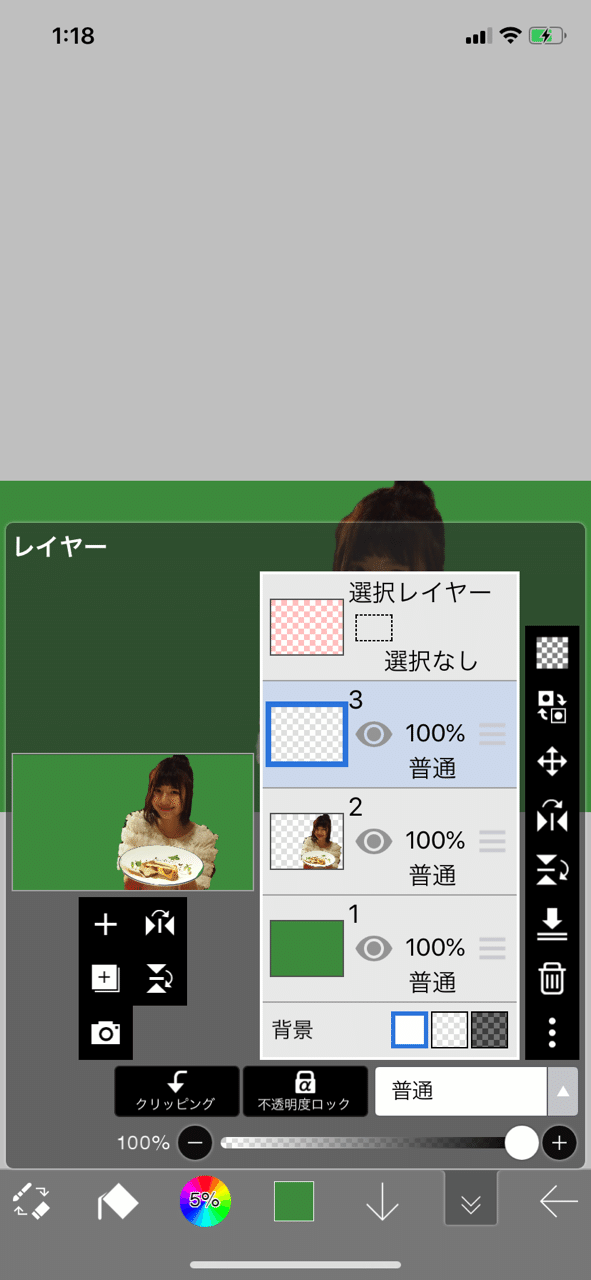Merge layer down with download arrow icon
Screen dimensions: 591x1280
point(552,924)
